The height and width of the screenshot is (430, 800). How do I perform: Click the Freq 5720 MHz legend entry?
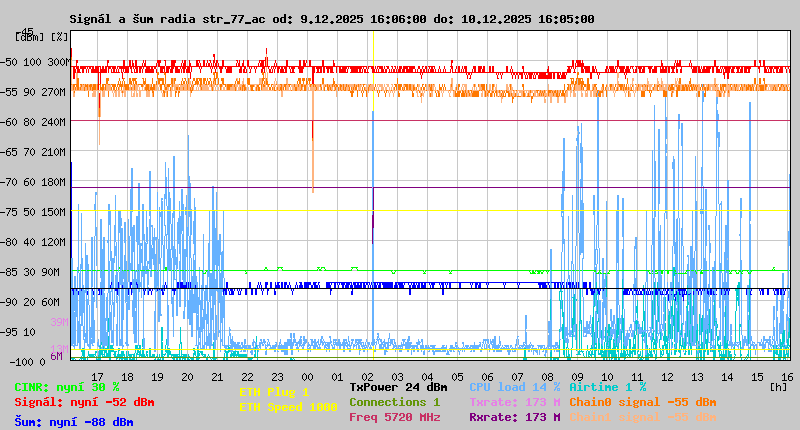pyautogui.click(x=394, y=417)
